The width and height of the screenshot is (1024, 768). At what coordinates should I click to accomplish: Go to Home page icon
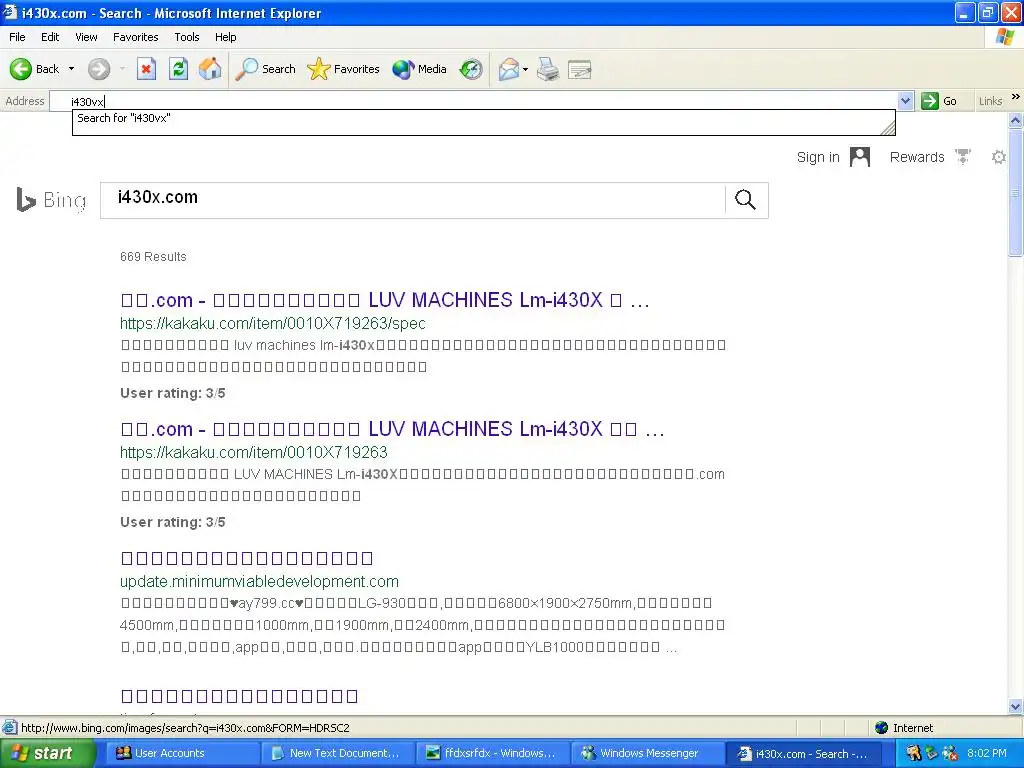tap(210, 69)
